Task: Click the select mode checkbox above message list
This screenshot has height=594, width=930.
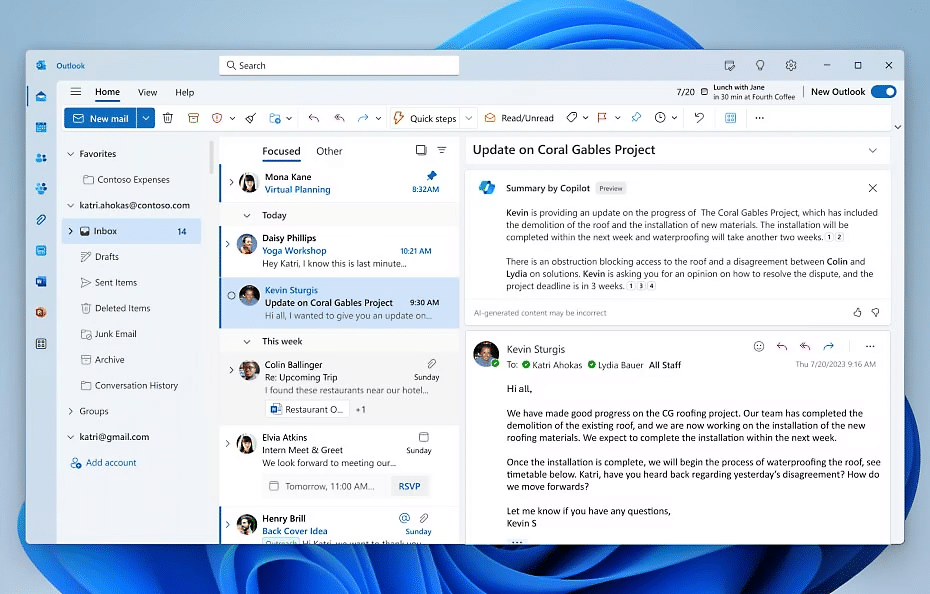Action: 421,151
